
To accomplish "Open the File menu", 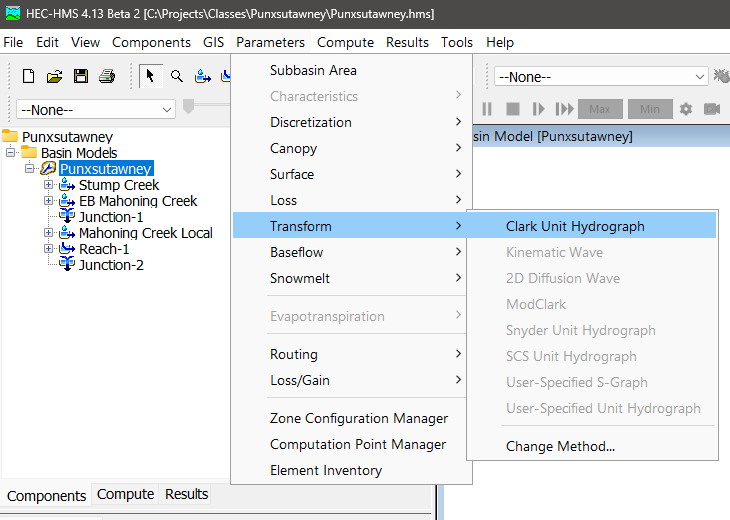I will pyautogui.click(x=13, y=42).
